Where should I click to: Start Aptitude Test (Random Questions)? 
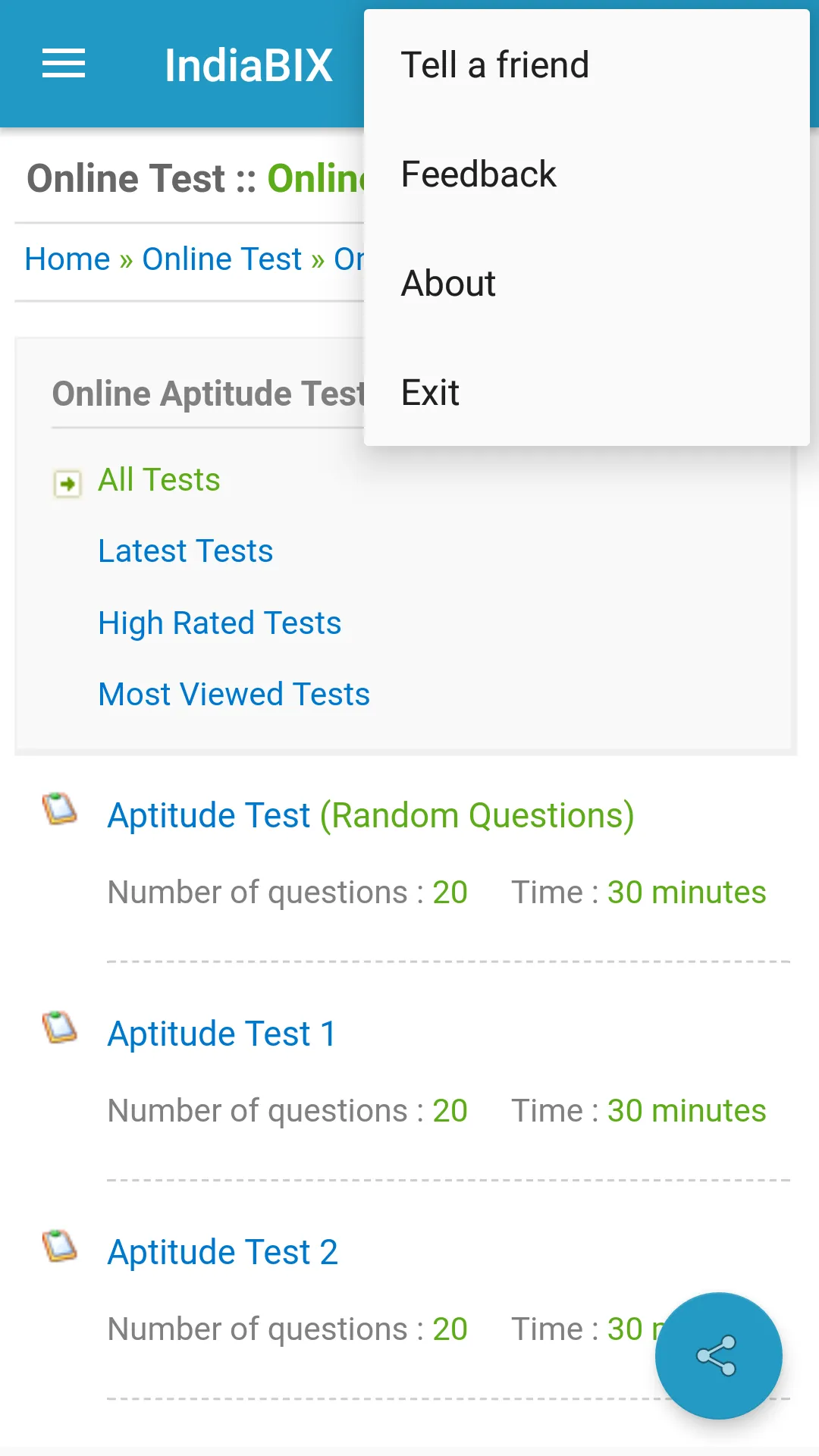[x=371, y=816]
